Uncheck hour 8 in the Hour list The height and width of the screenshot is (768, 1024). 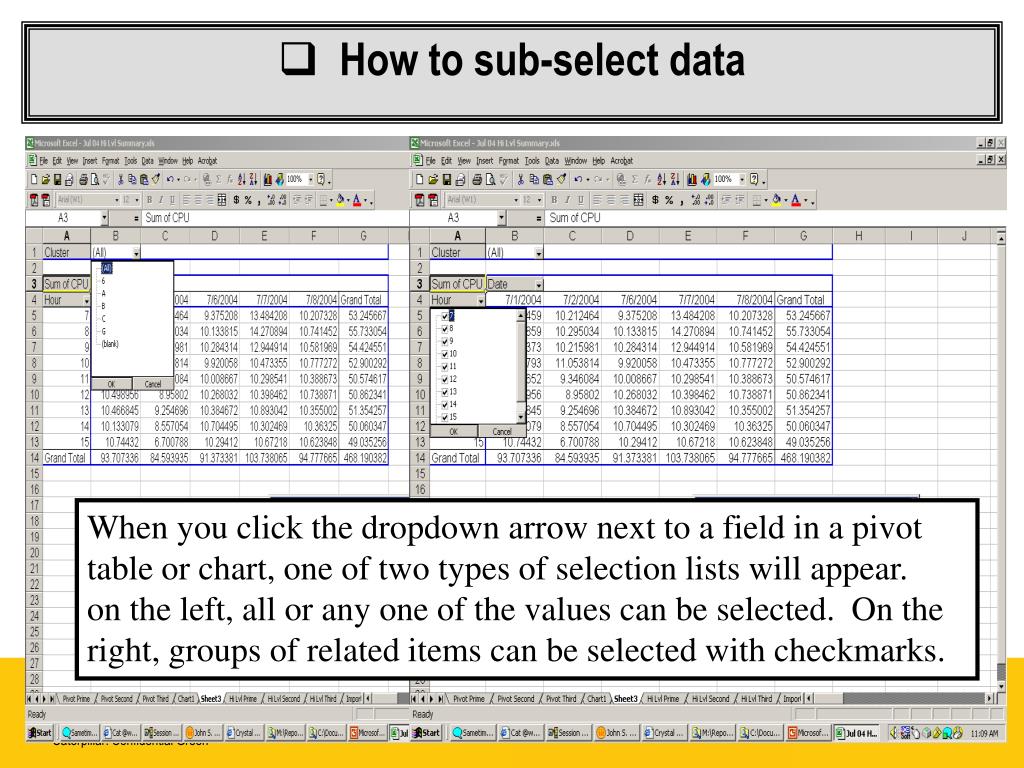click(x=445, y=328)
